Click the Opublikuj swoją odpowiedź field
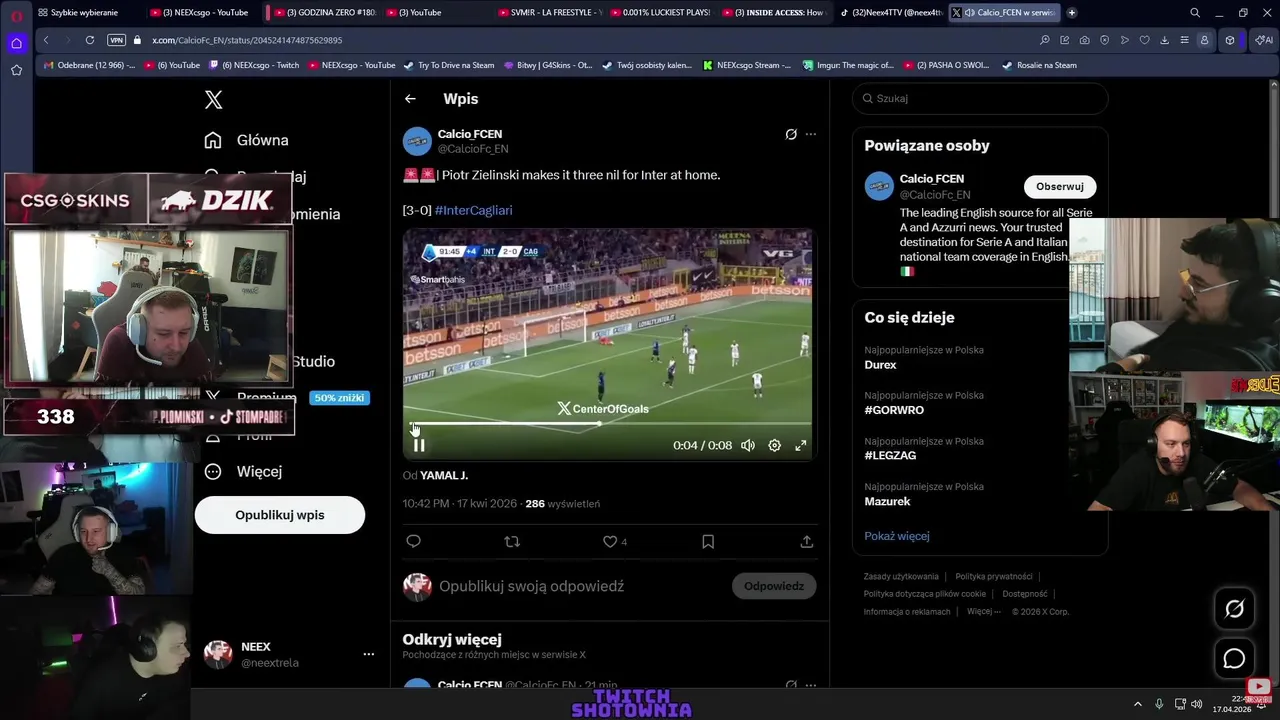 click(531, 586)
